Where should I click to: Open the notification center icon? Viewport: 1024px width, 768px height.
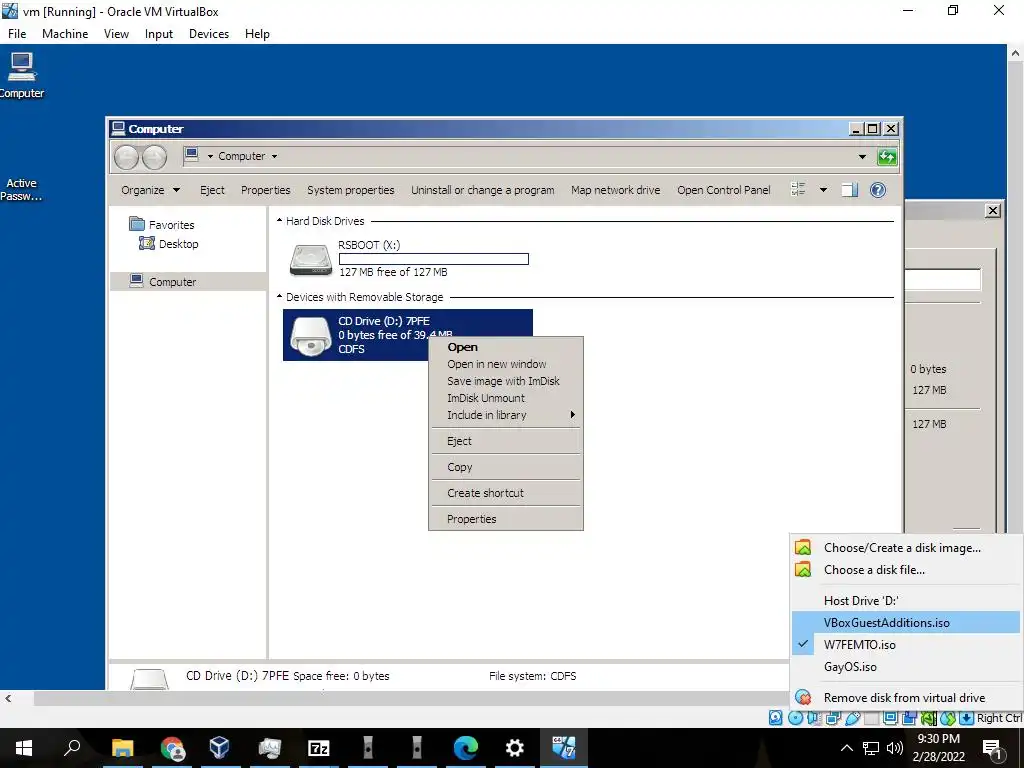993,748
